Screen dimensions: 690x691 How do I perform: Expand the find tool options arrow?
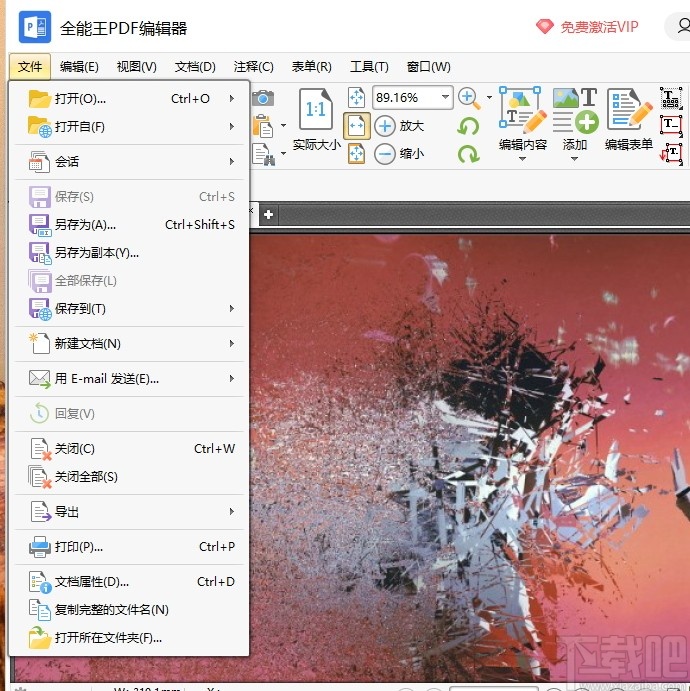click(283, 153)
